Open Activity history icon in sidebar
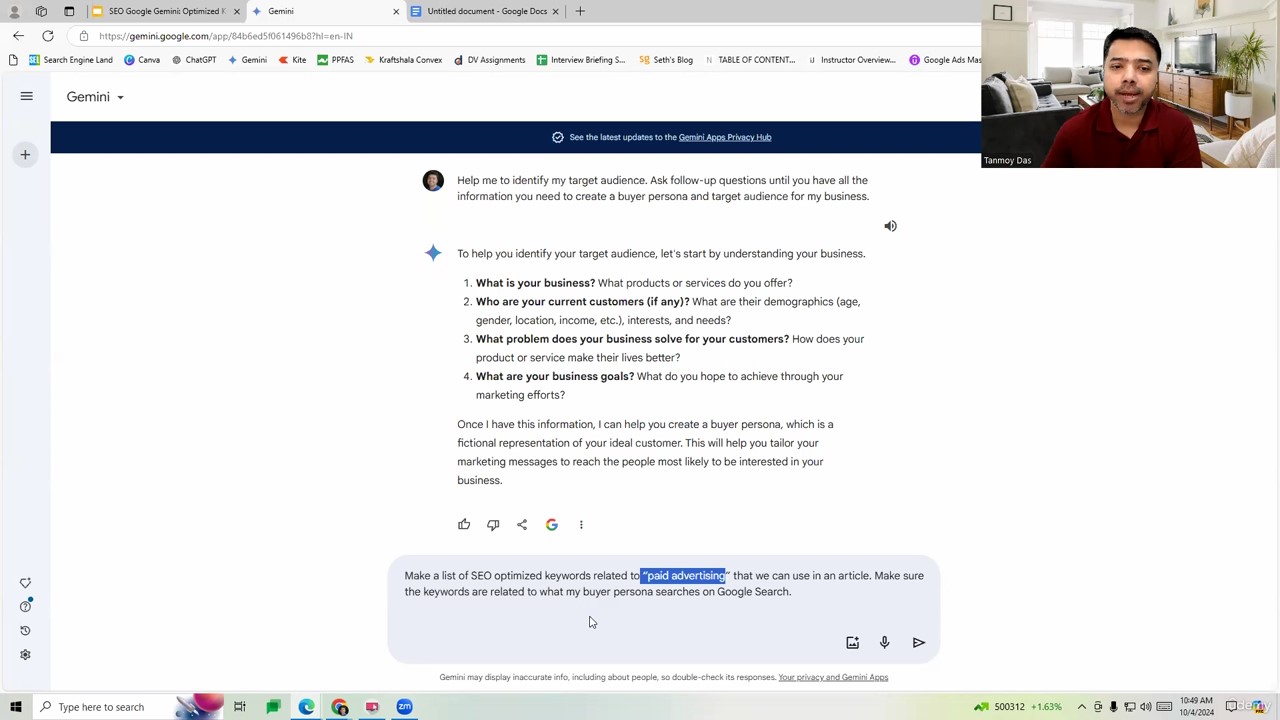This screenshot has width=1280, height=720. (25, 631)
